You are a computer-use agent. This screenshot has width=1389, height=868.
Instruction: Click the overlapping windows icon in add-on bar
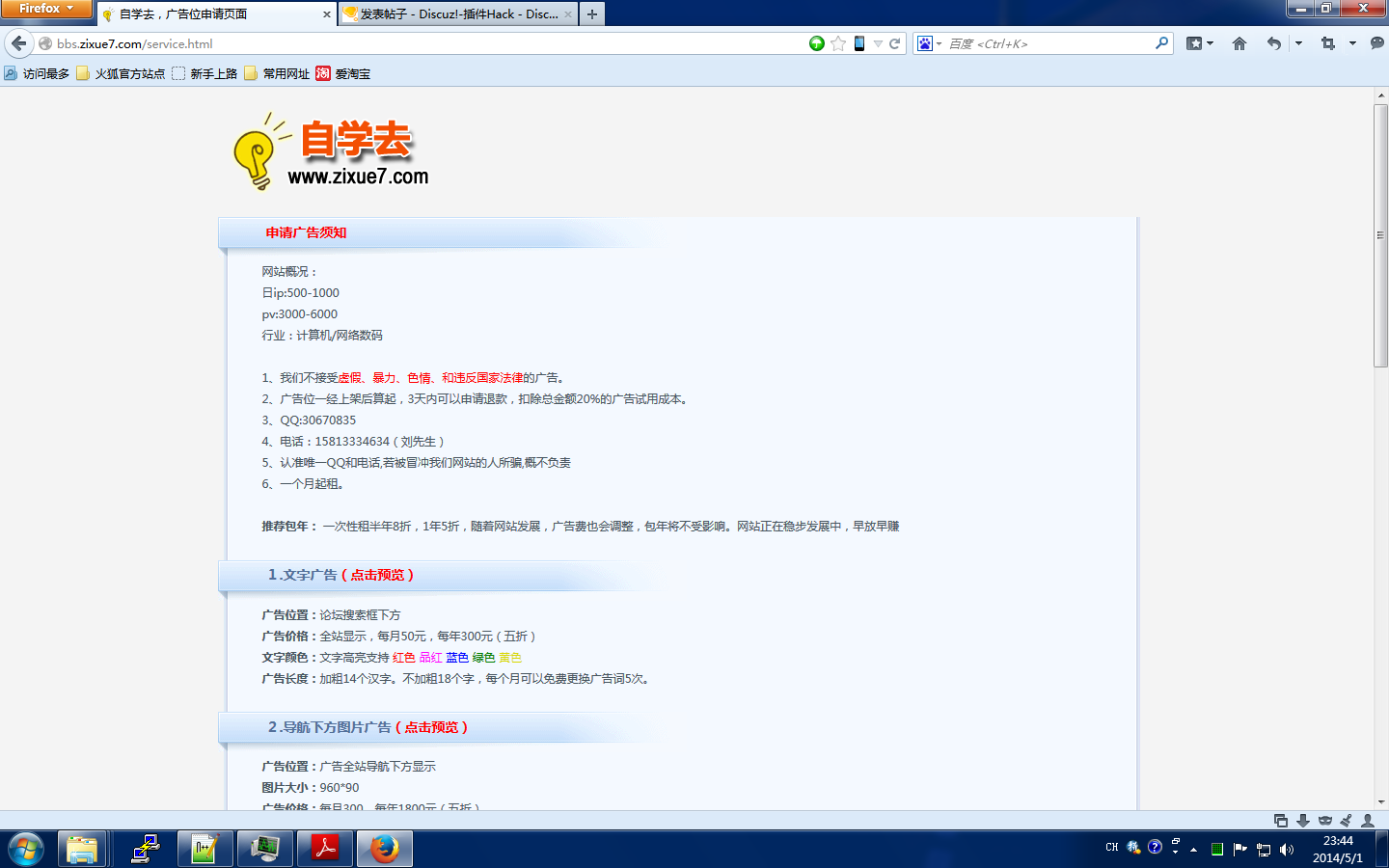[1281, 821]
